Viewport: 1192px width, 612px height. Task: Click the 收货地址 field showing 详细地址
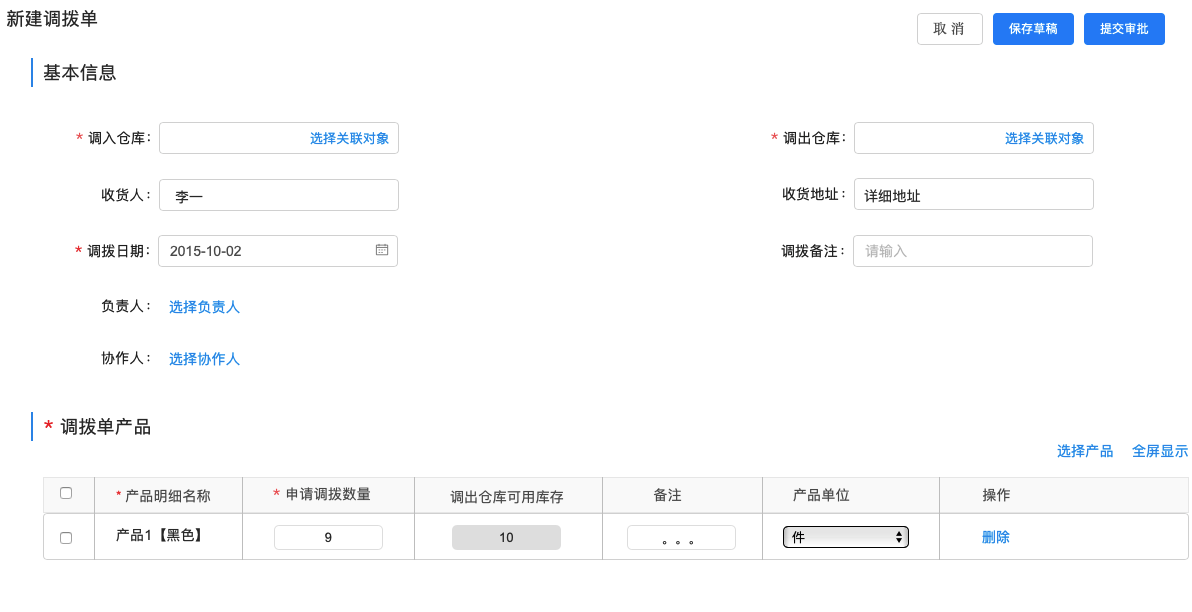click(x=973, y=194)
